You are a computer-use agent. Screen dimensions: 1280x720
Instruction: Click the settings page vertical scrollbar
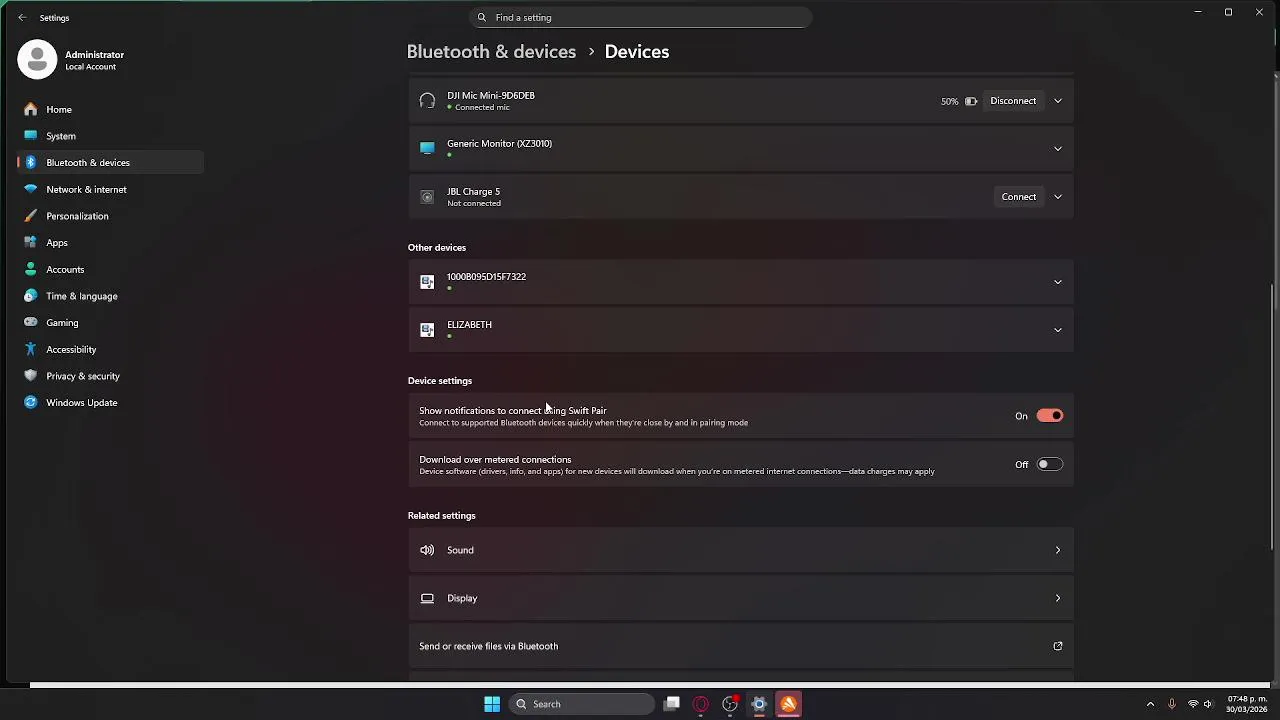coord(1274,415)
